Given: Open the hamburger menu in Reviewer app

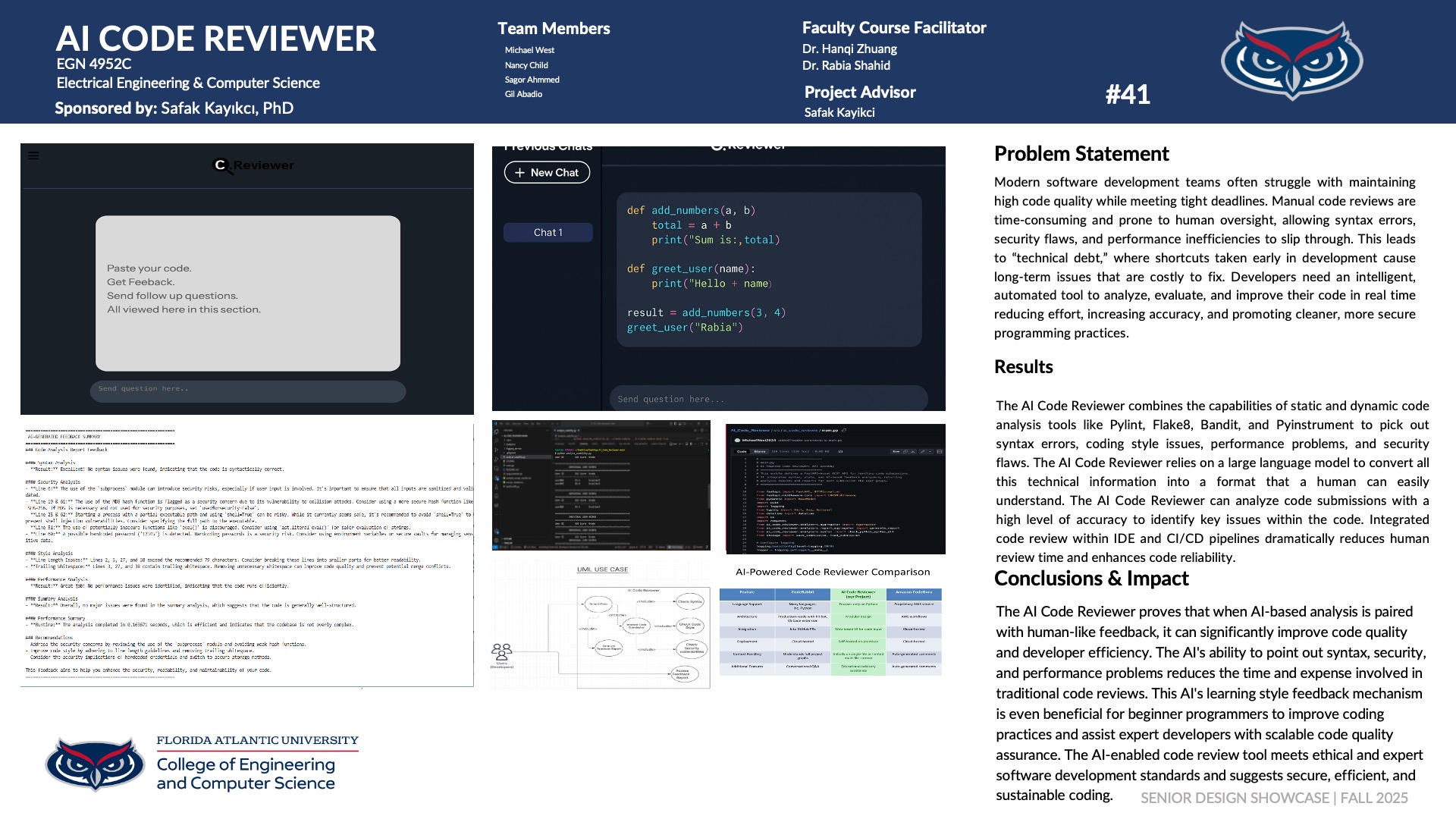Looking at the screenshot, I should (x=33, y=156).
